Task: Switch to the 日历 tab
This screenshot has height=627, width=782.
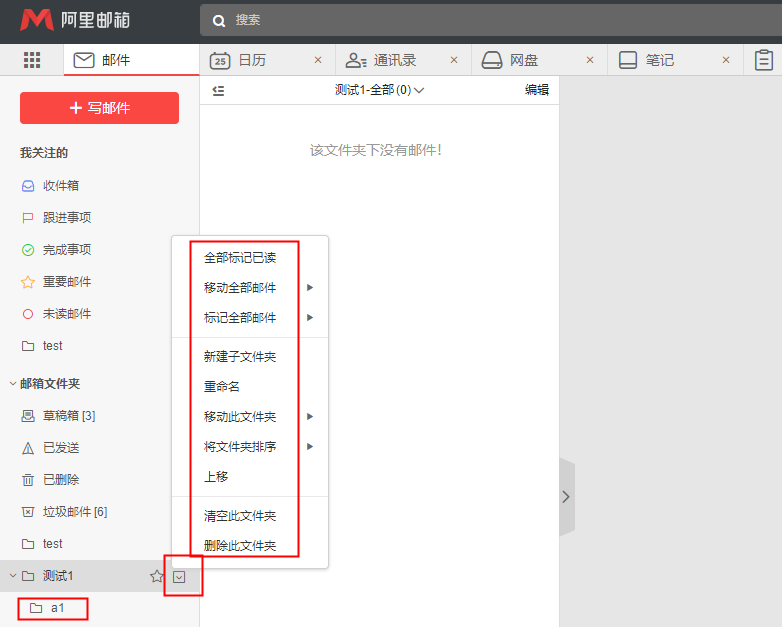Action: pyautogui.click(x=252, y=60)
